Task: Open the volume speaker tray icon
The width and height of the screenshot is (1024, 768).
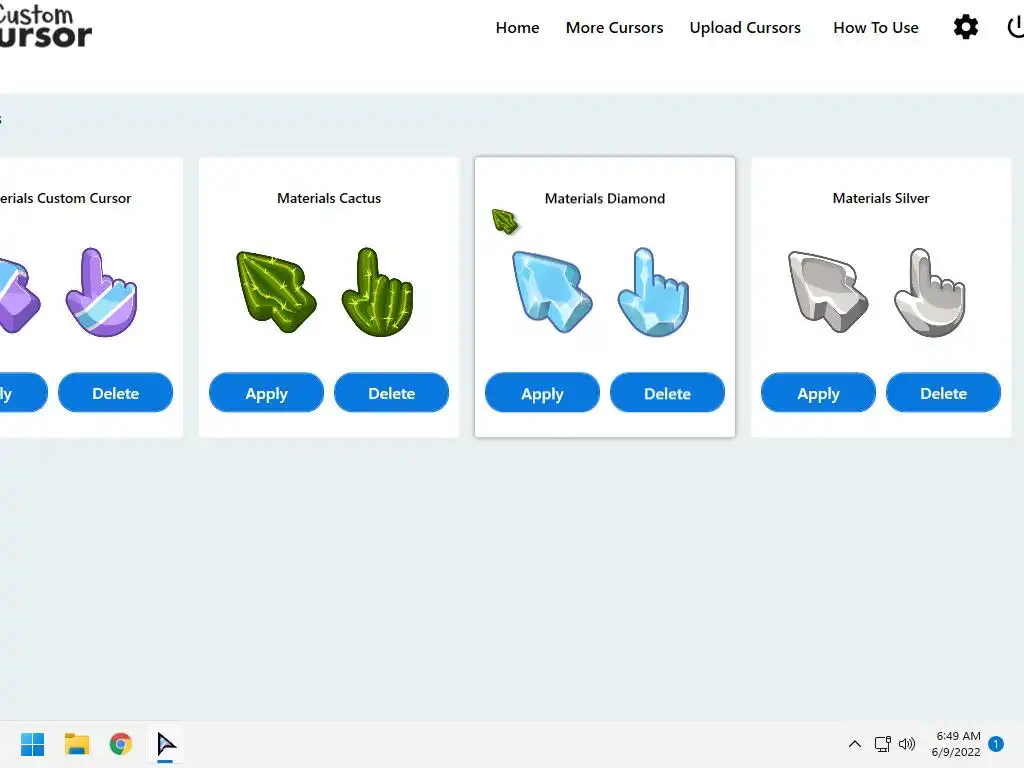Action: [907, 744]
